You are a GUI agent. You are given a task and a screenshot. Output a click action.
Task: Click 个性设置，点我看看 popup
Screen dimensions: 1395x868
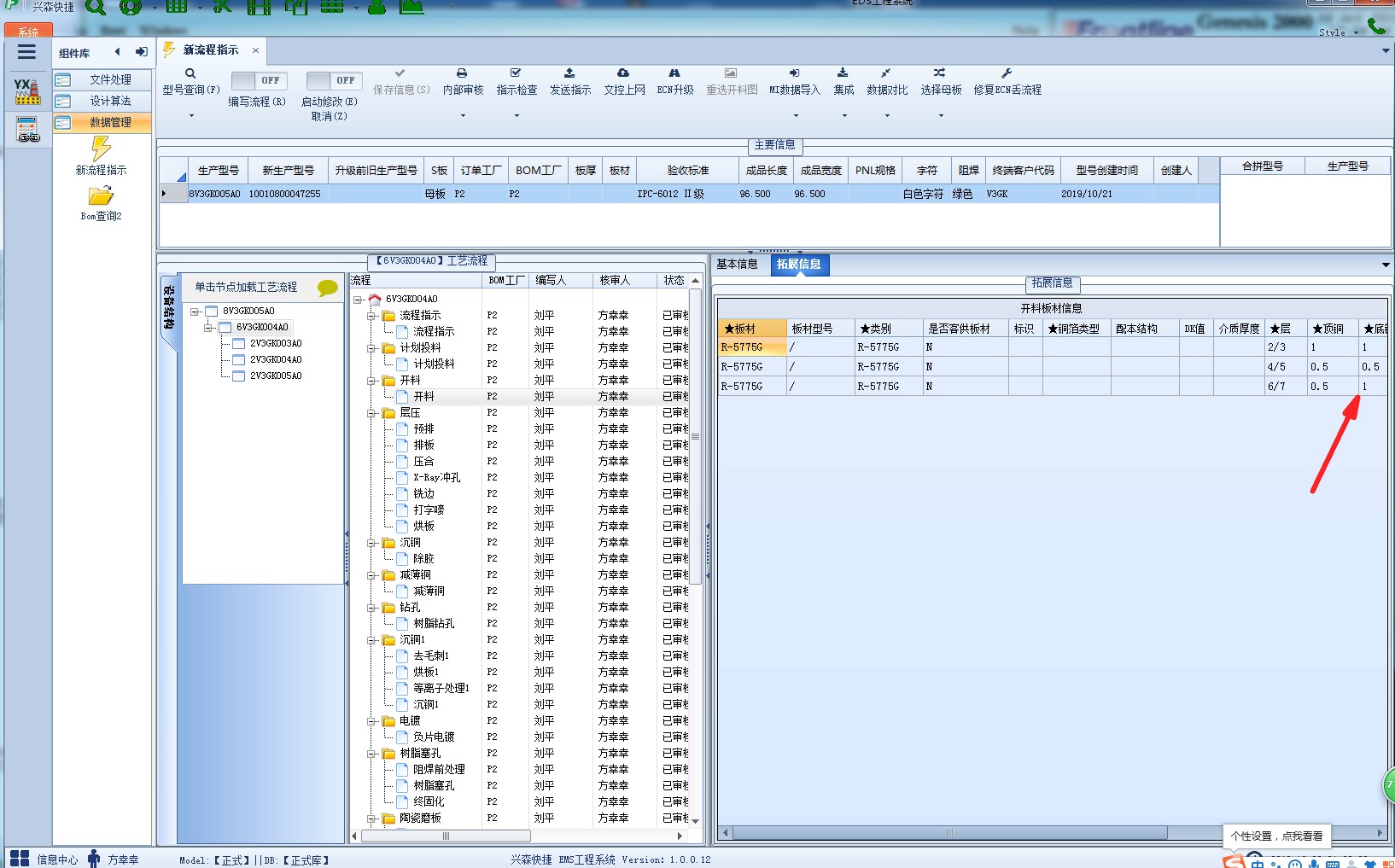1277,836
